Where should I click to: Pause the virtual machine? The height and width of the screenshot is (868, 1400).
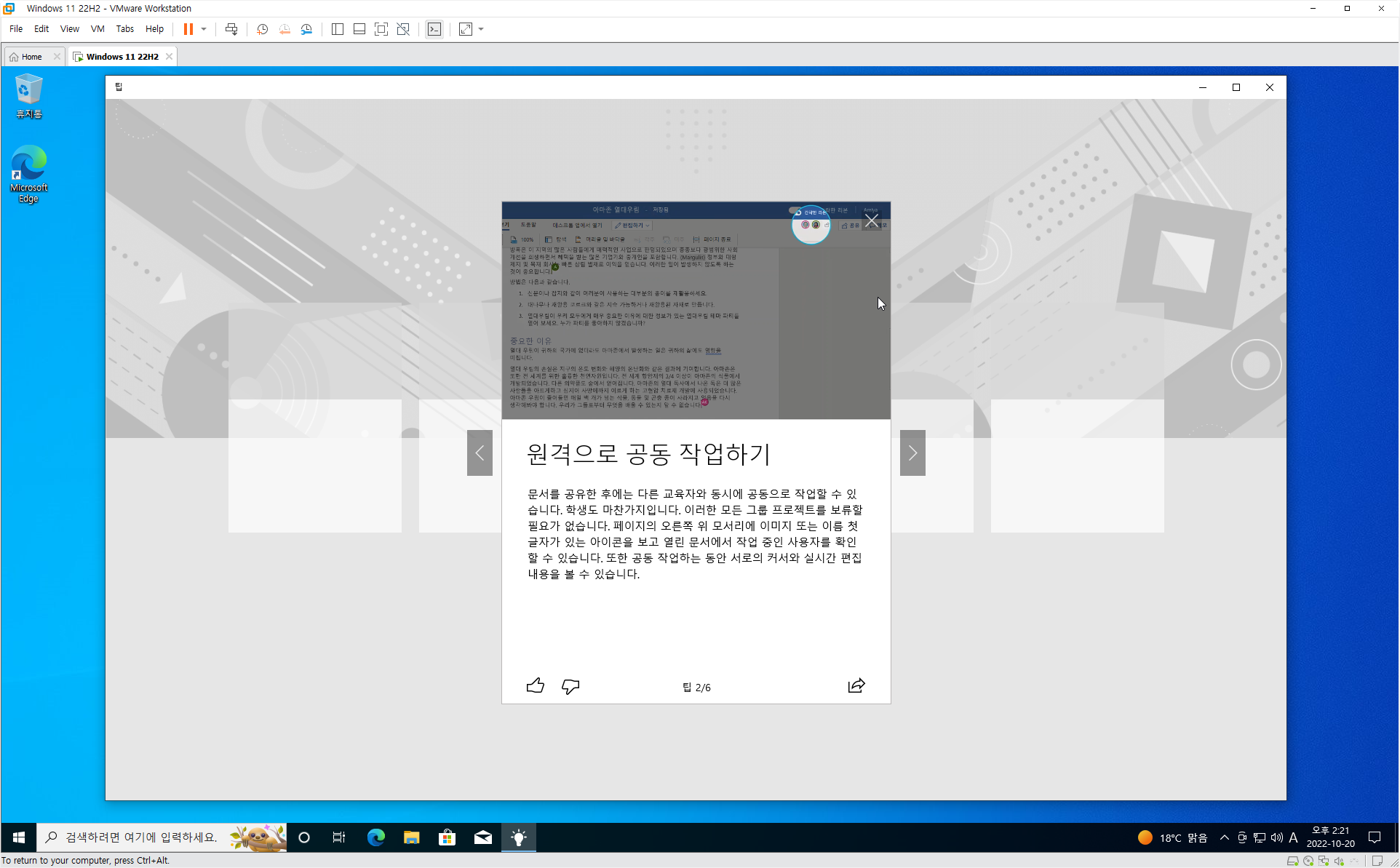tap(188, 29)
